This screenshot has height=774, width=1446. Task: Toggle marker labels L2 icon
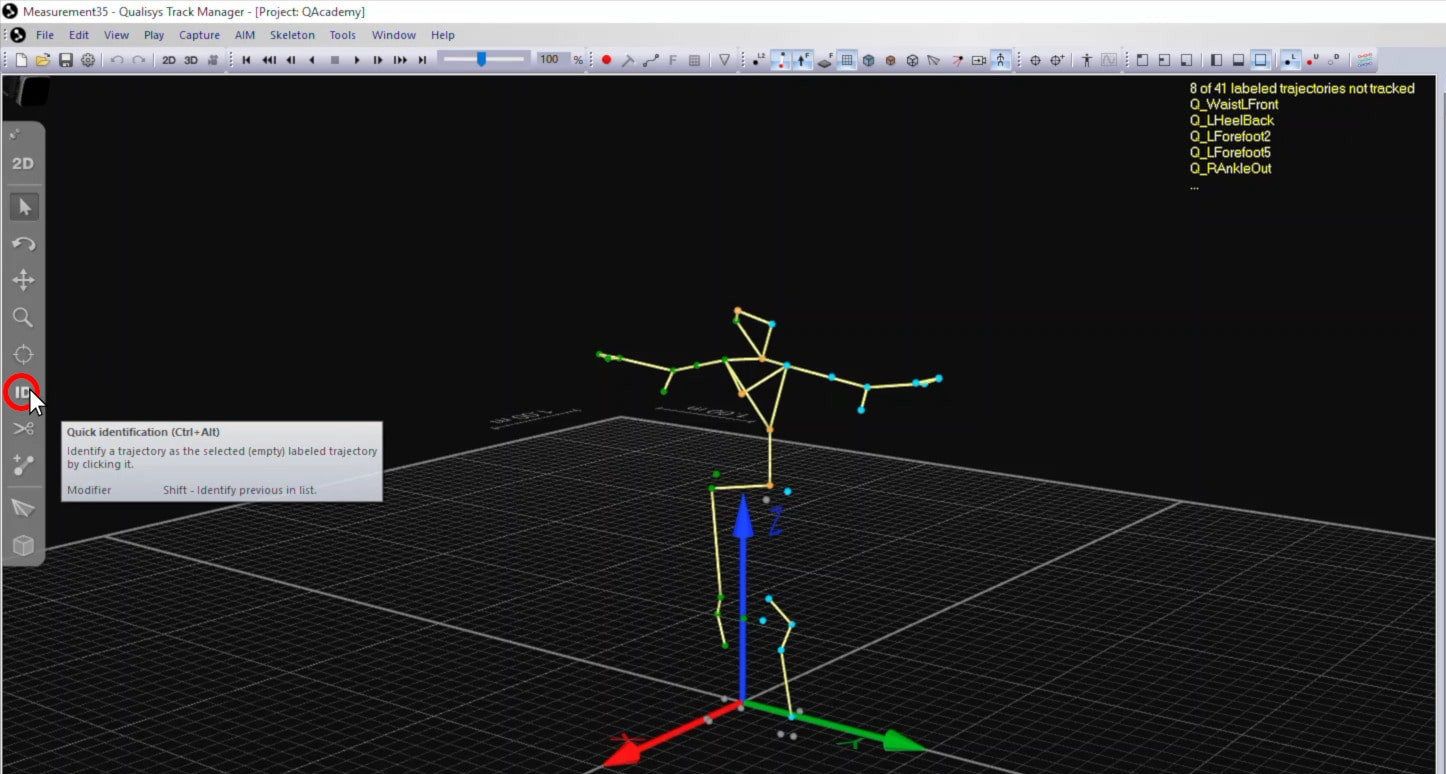[758, 60]
